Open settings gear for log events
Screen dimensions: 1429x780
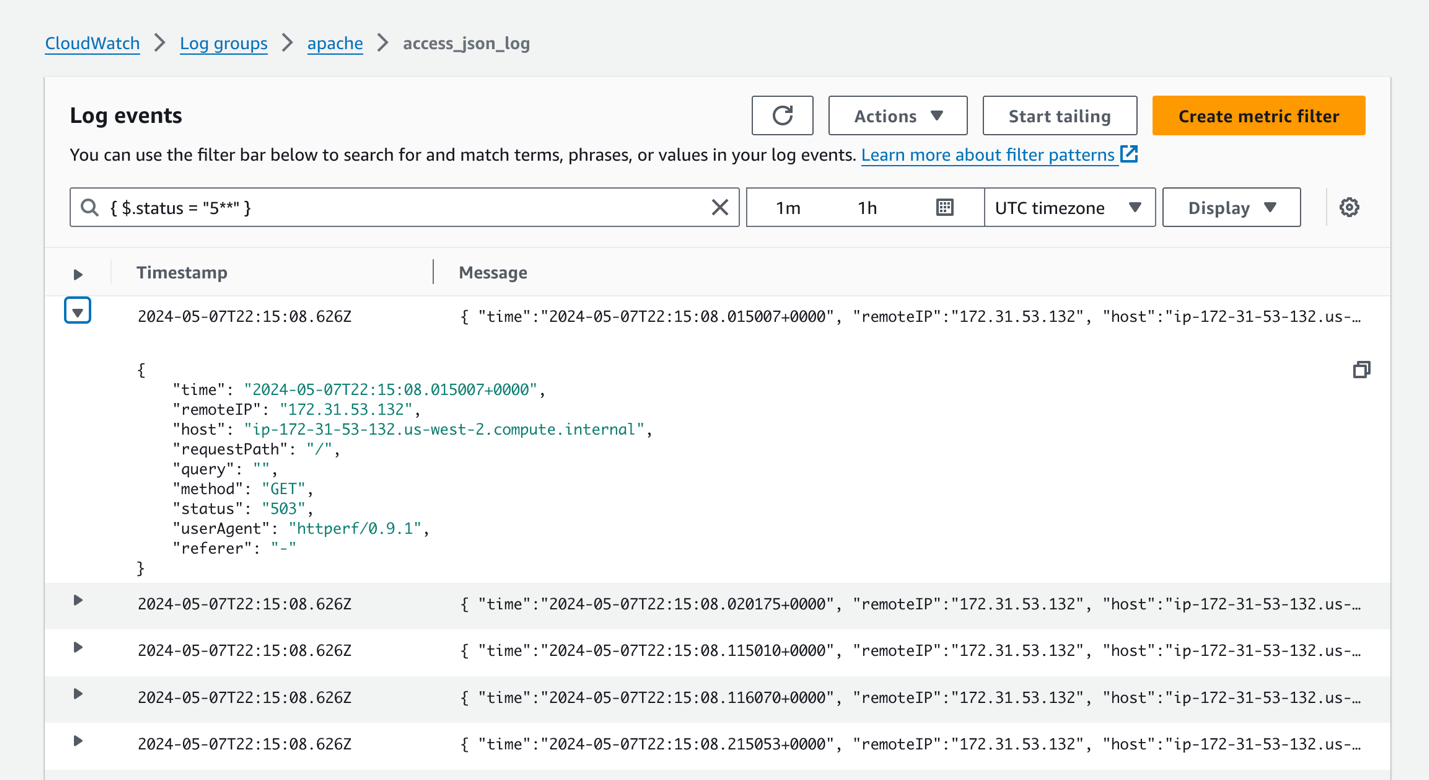click(x=1349, y=207)
